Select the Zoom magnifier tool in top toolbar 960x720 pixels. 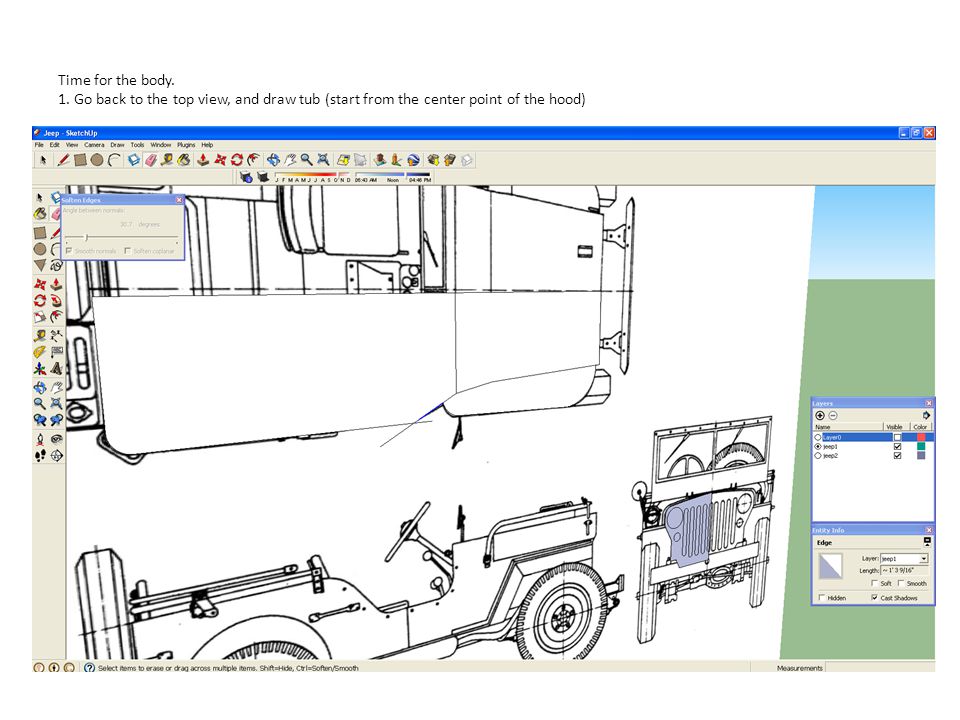(x=307, y=160)
